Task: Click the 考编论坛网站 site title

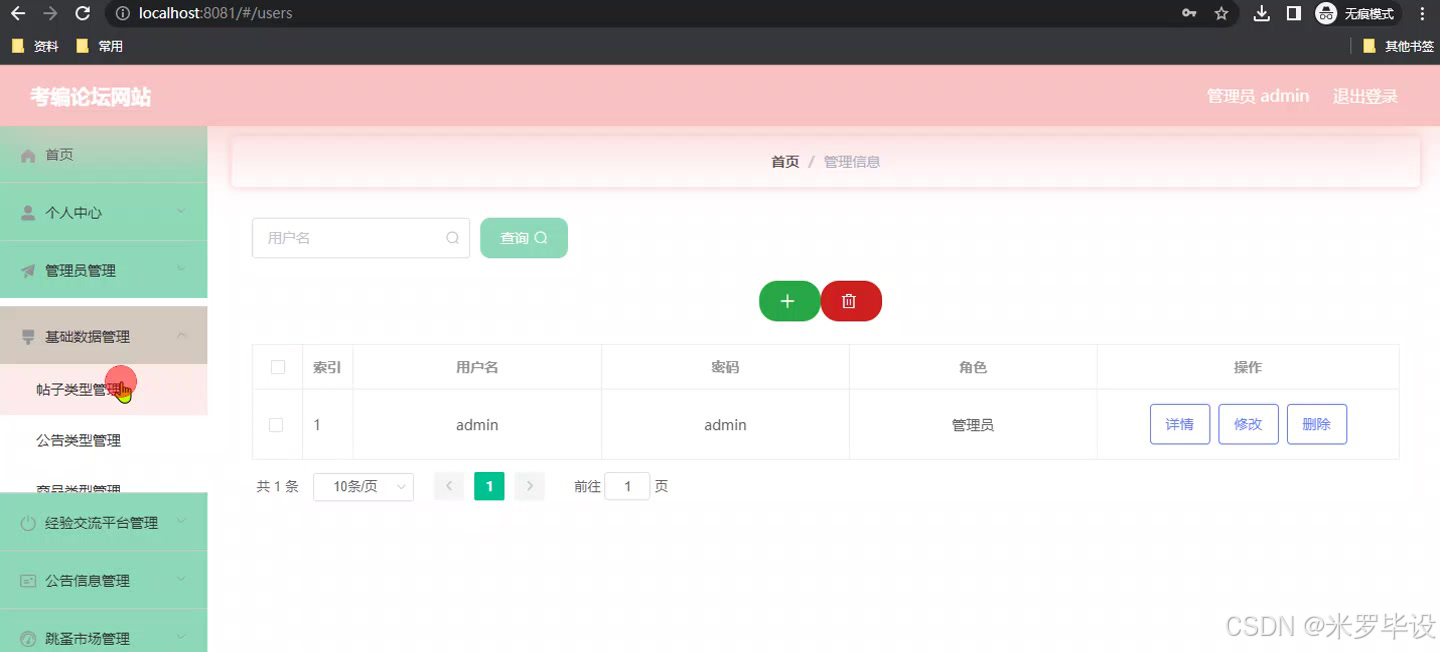Action: point(91,97)
